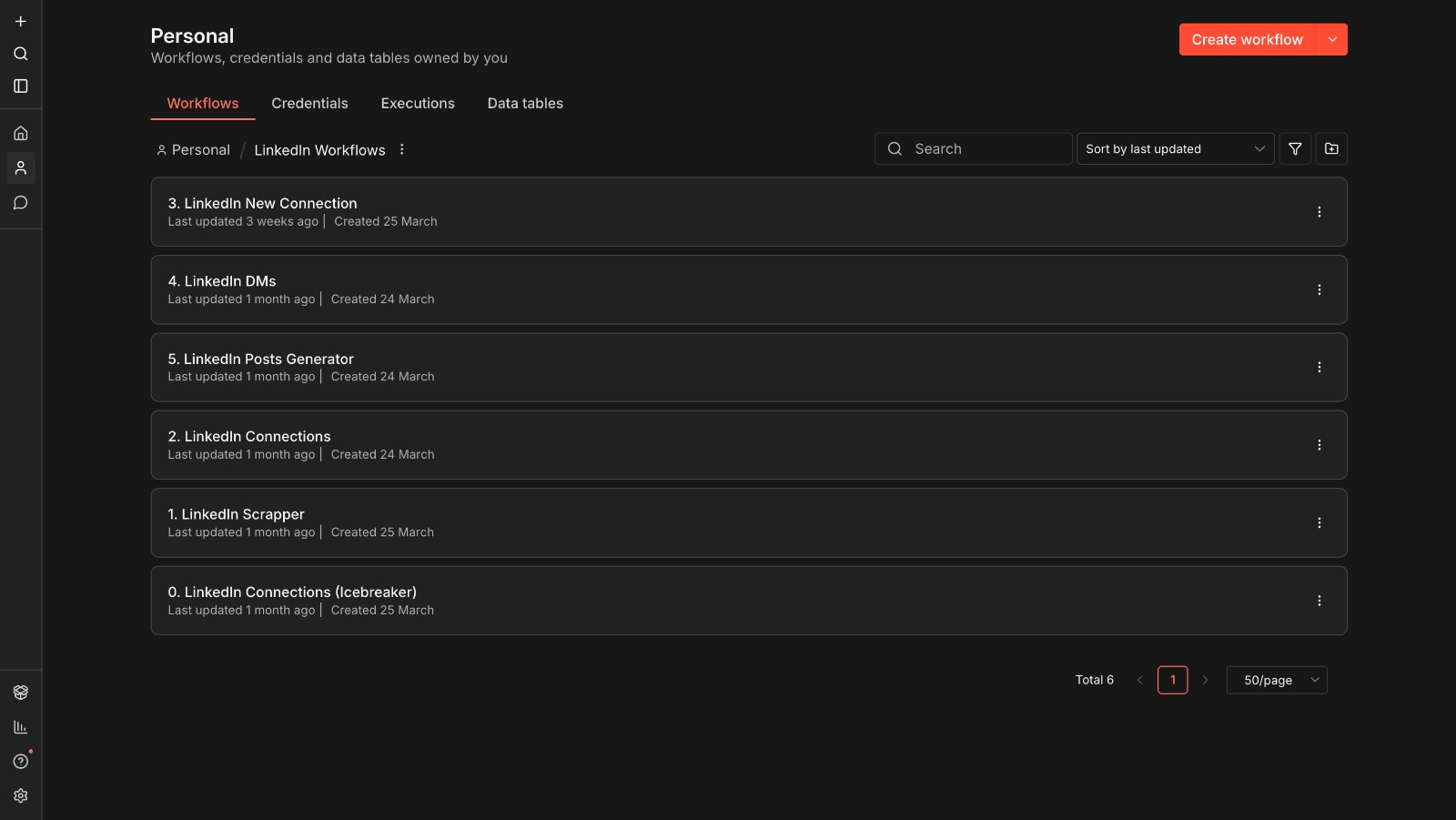1456x820 pixels.
Task: Open workflow 2. LinkedIn Connections
Action: pos(748,446)
